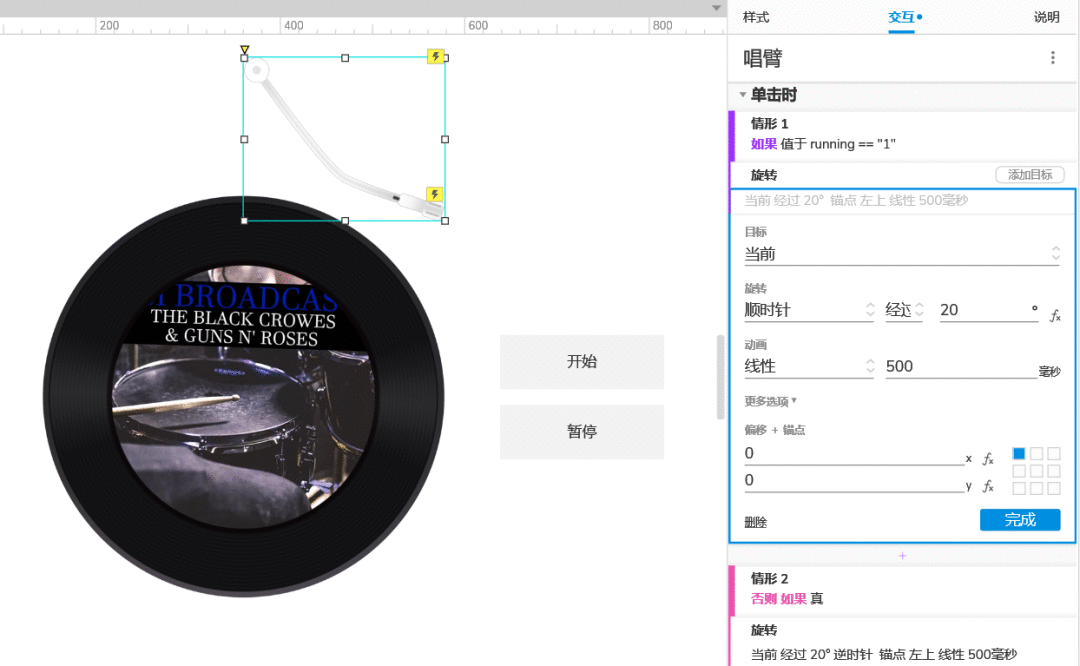
Task: Click the top-middle selection handle
Action: (345, 58)
